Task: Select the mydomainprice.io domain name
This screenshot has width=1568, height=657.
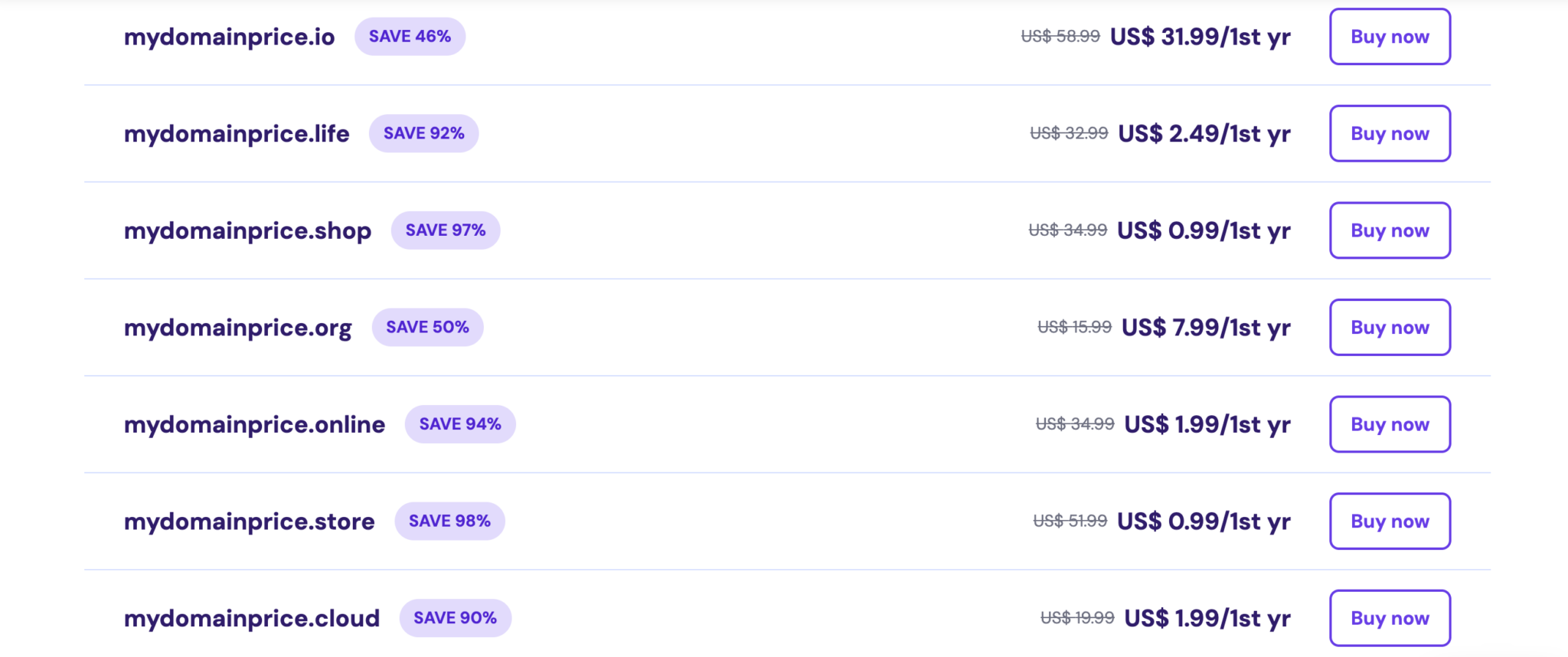Action: point(229,36)
